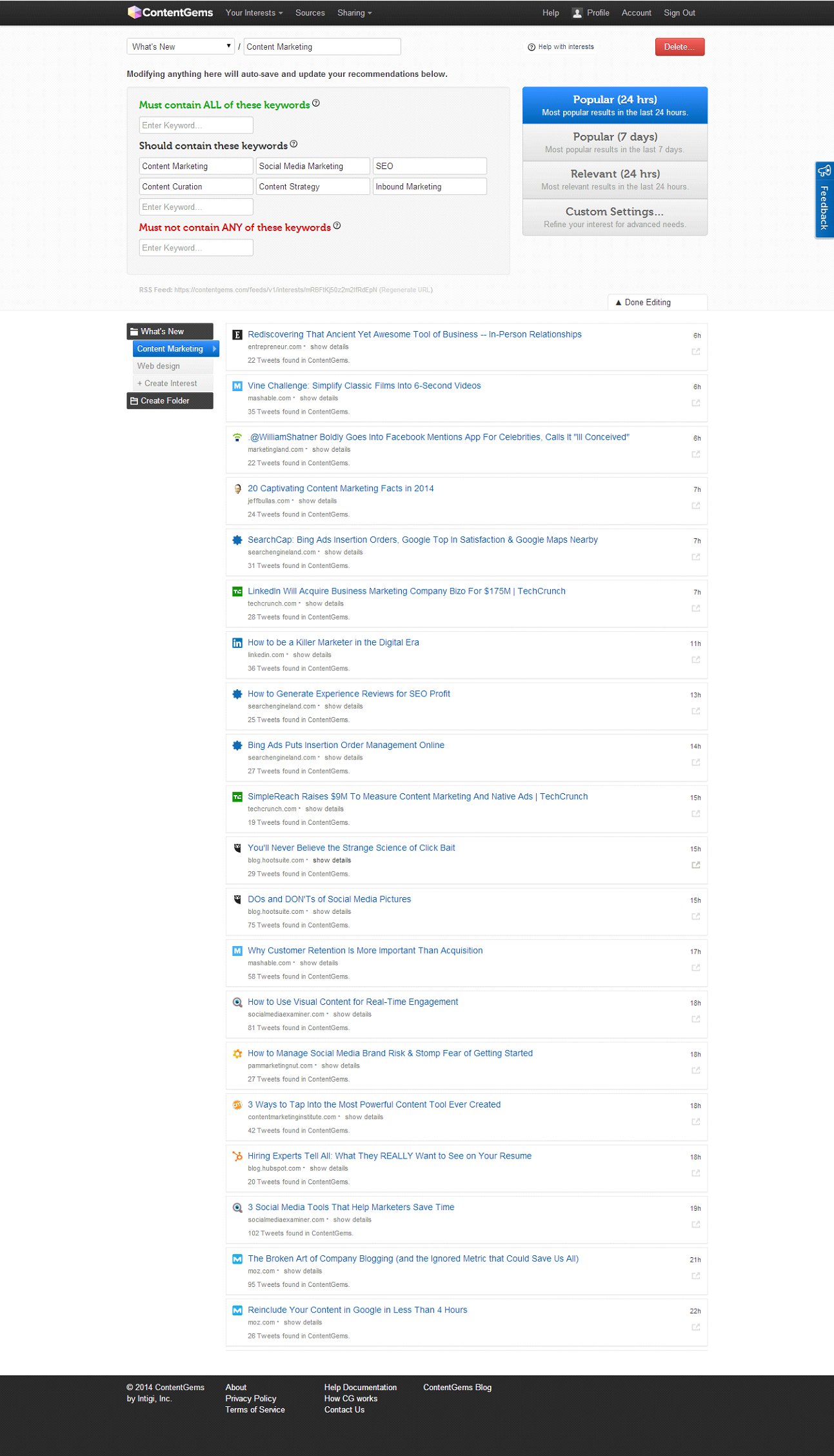Expand the Your Interests menu

click(254, 13)
